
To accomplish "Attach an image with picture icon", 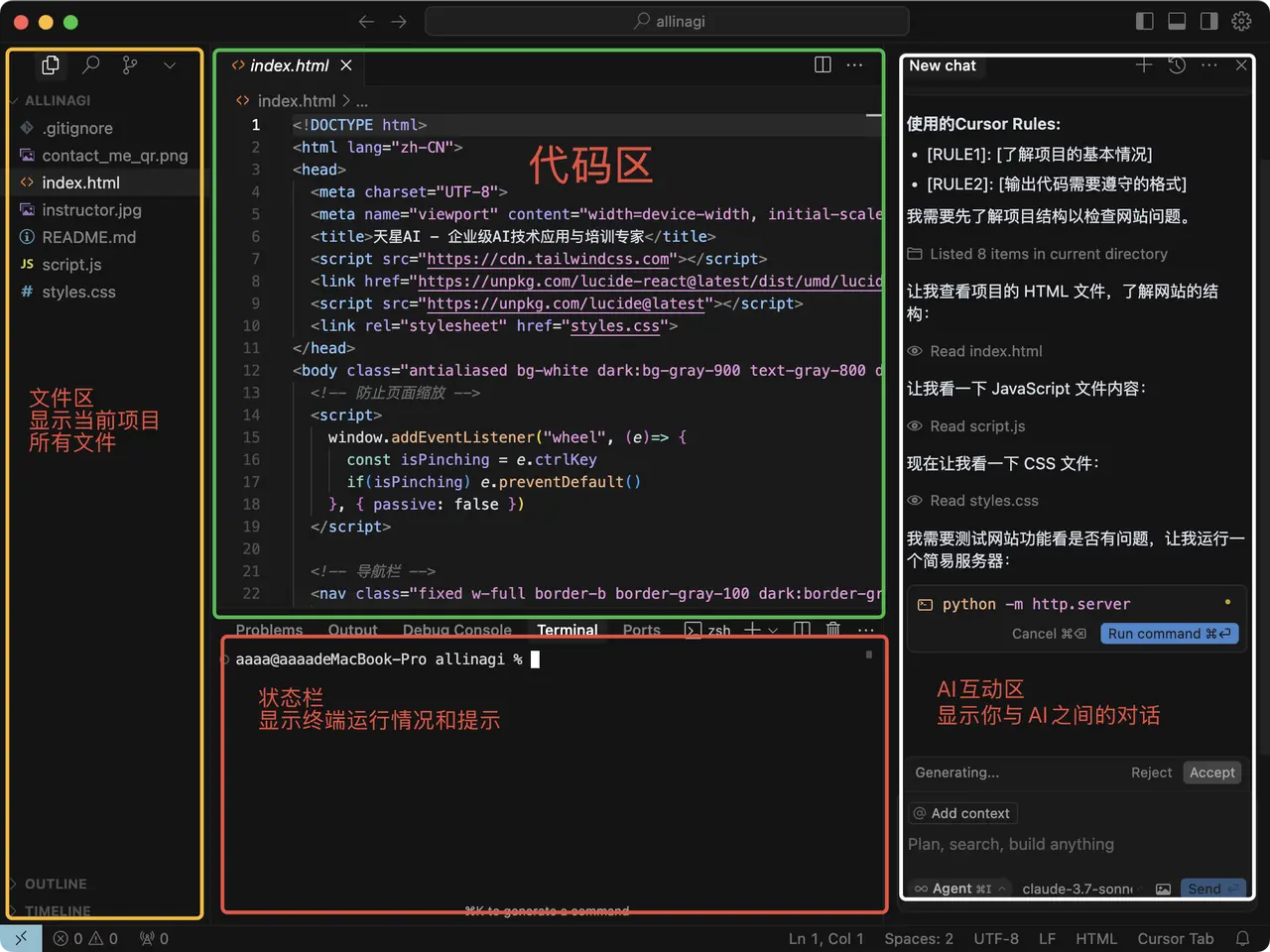I will coord(1163,889).
